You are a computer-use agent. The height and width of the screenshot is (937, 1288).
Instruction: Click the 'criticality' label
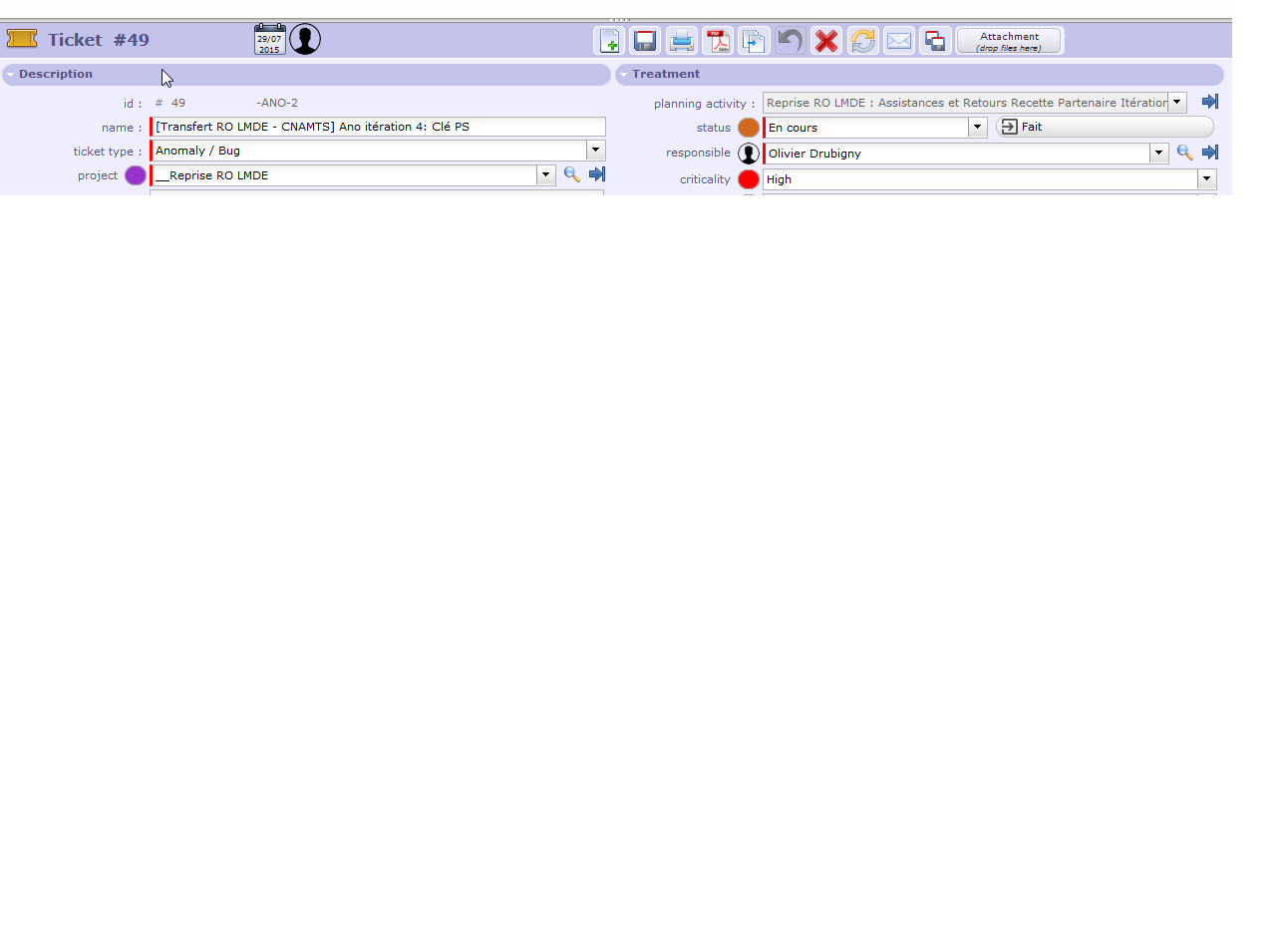click(705, 179)
